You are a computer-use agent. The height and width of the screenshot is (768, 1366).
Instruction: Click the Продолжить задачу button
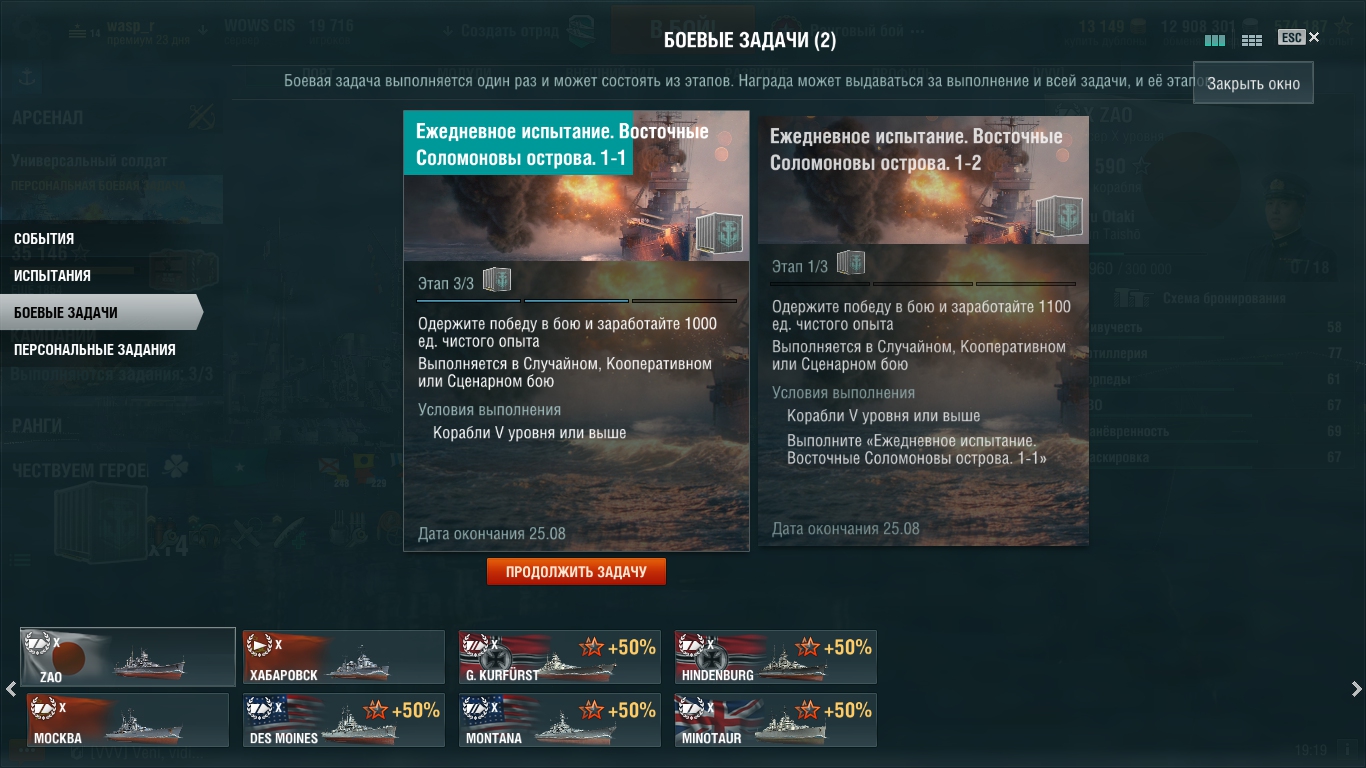pyautogui.click(x=576, y=572)
